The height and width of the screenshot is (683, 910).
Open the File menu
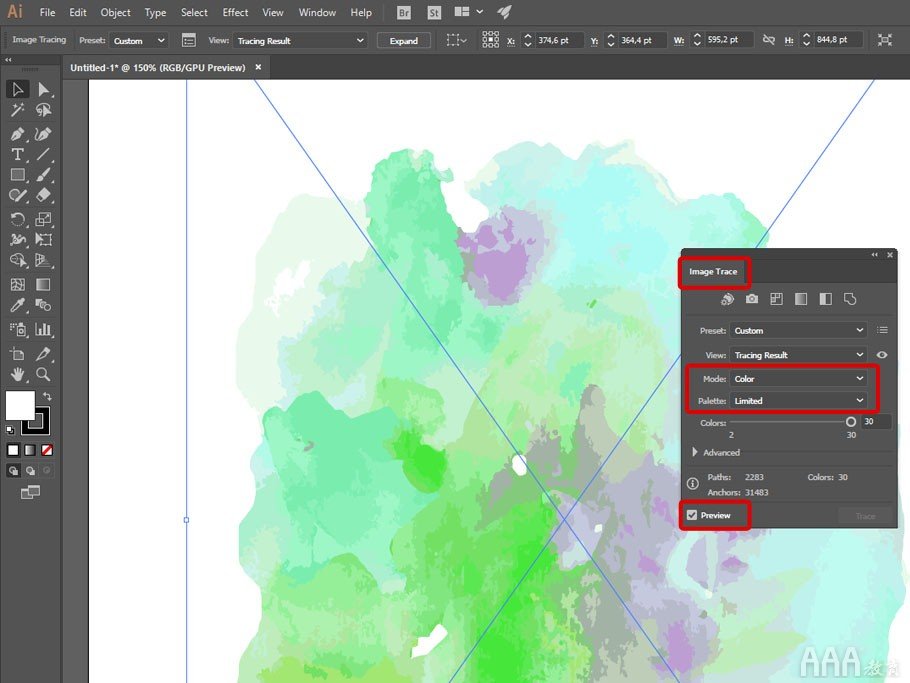pyautogui.click(x=47, y=12)
